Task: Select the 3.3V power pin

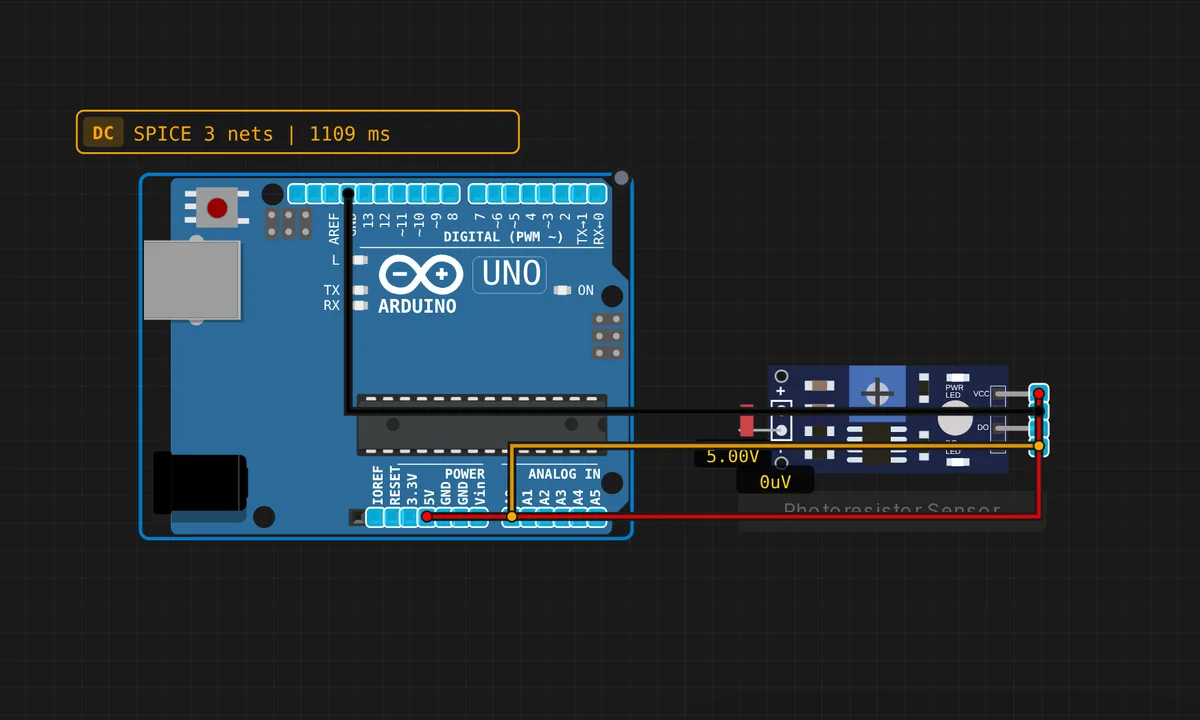Action: click(409, 517)
